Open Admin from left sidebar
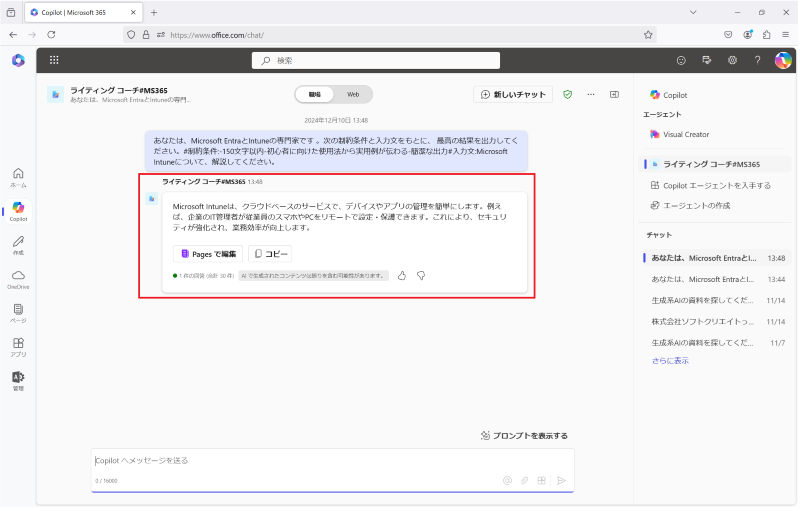Screen dimensions: 800x511 click(18, 381)
